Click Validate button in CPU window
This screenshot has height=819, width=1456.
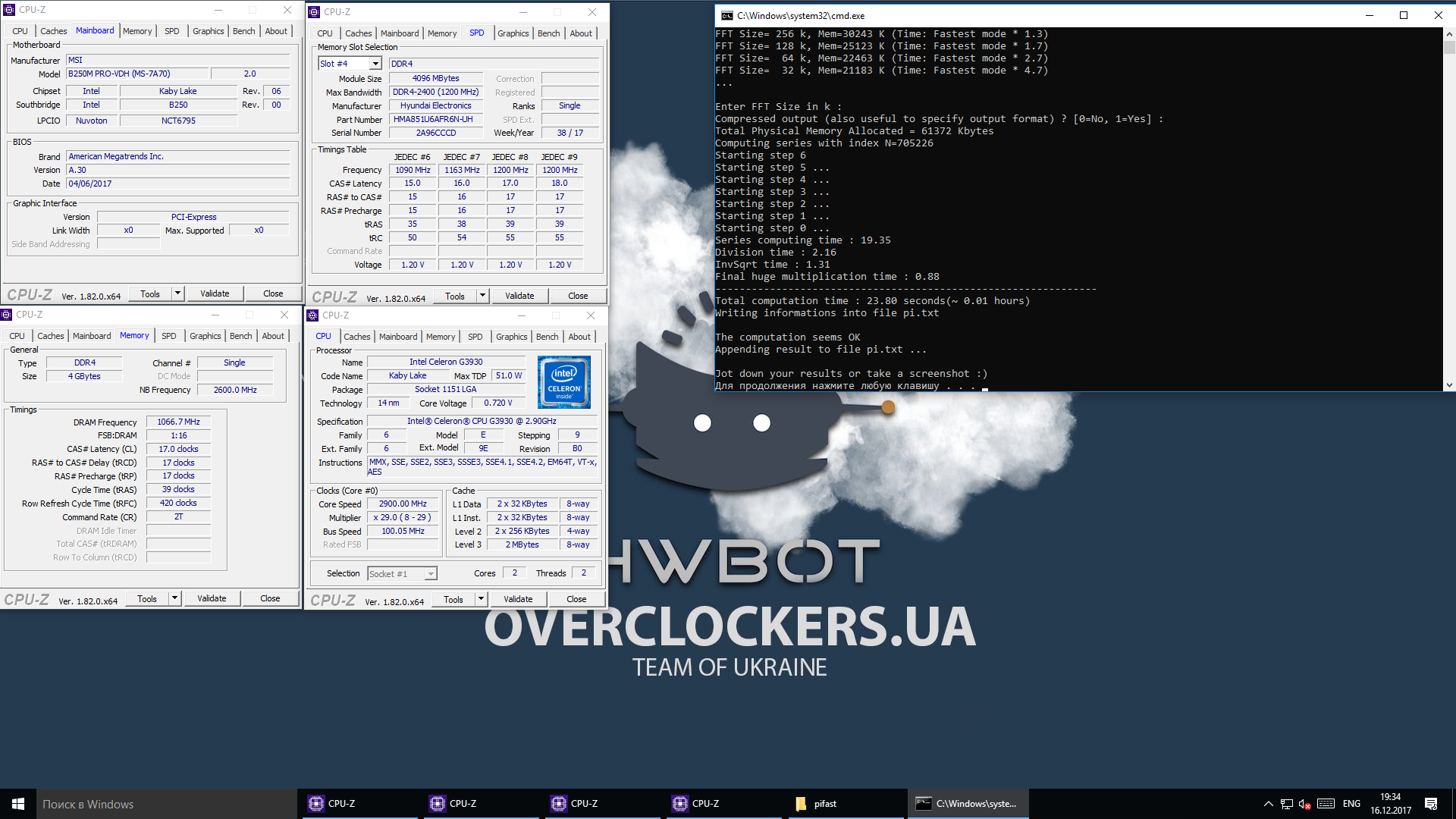[x=518, y=599]
